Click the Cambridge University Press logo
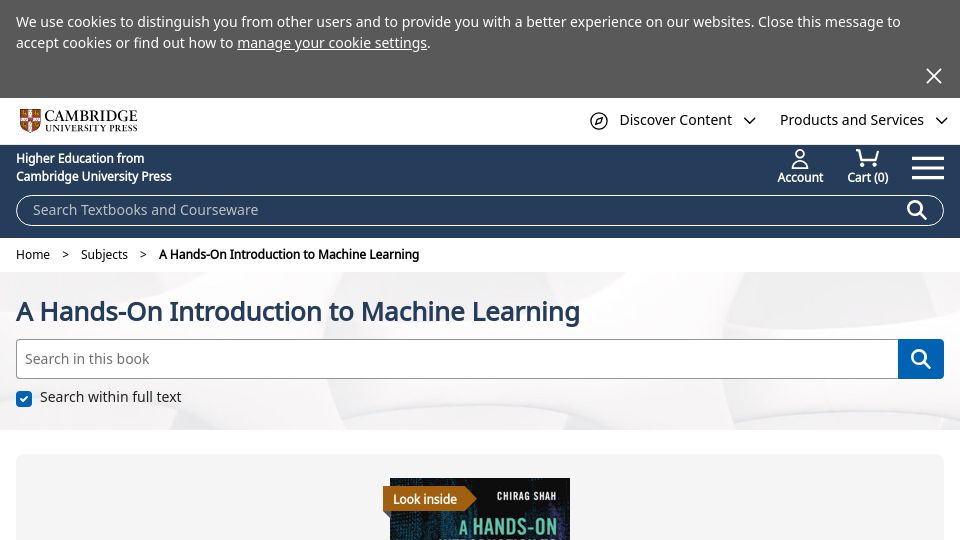This screenshot has width=960, height=540. (78, 121)
